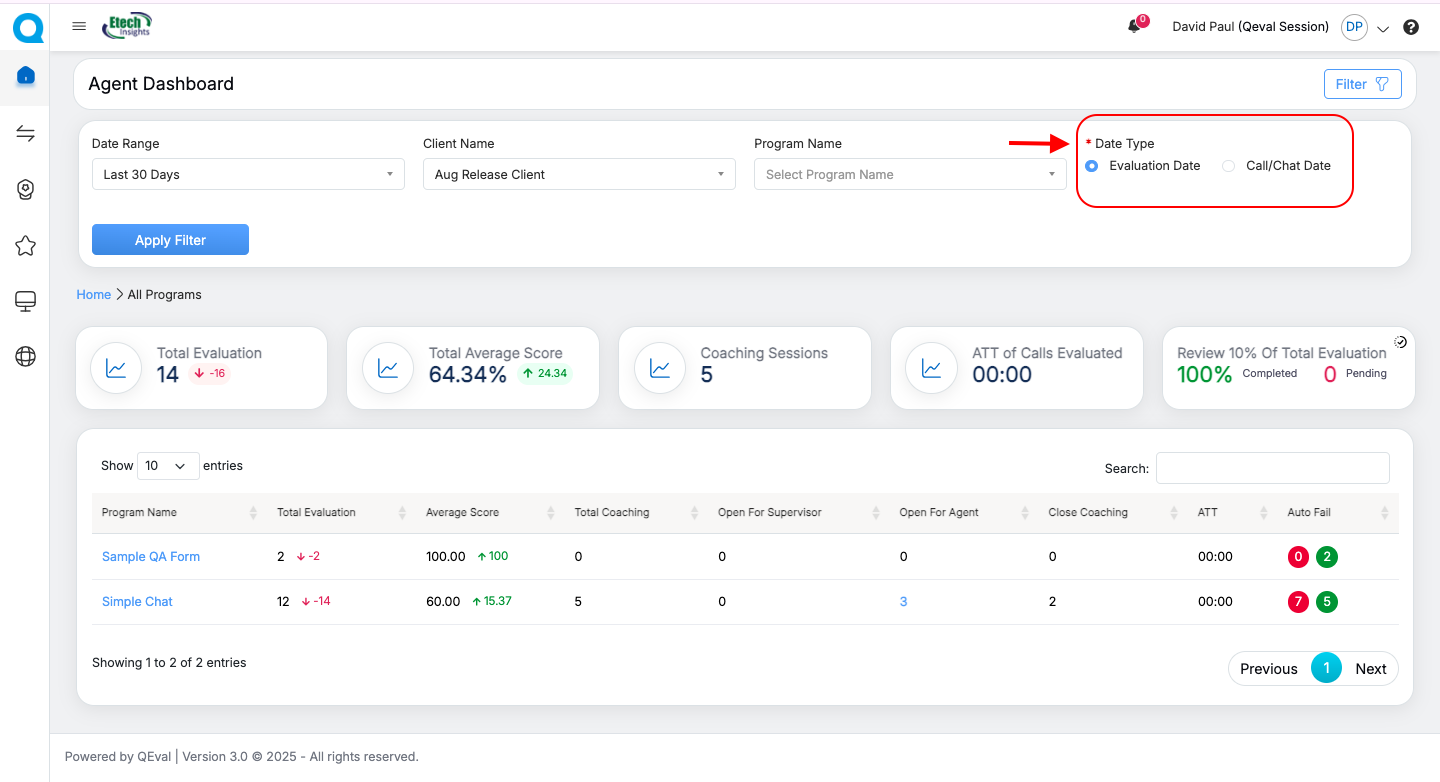Open the Date Range dropdown
The image size is (1440, 782).
pos(248,175)
